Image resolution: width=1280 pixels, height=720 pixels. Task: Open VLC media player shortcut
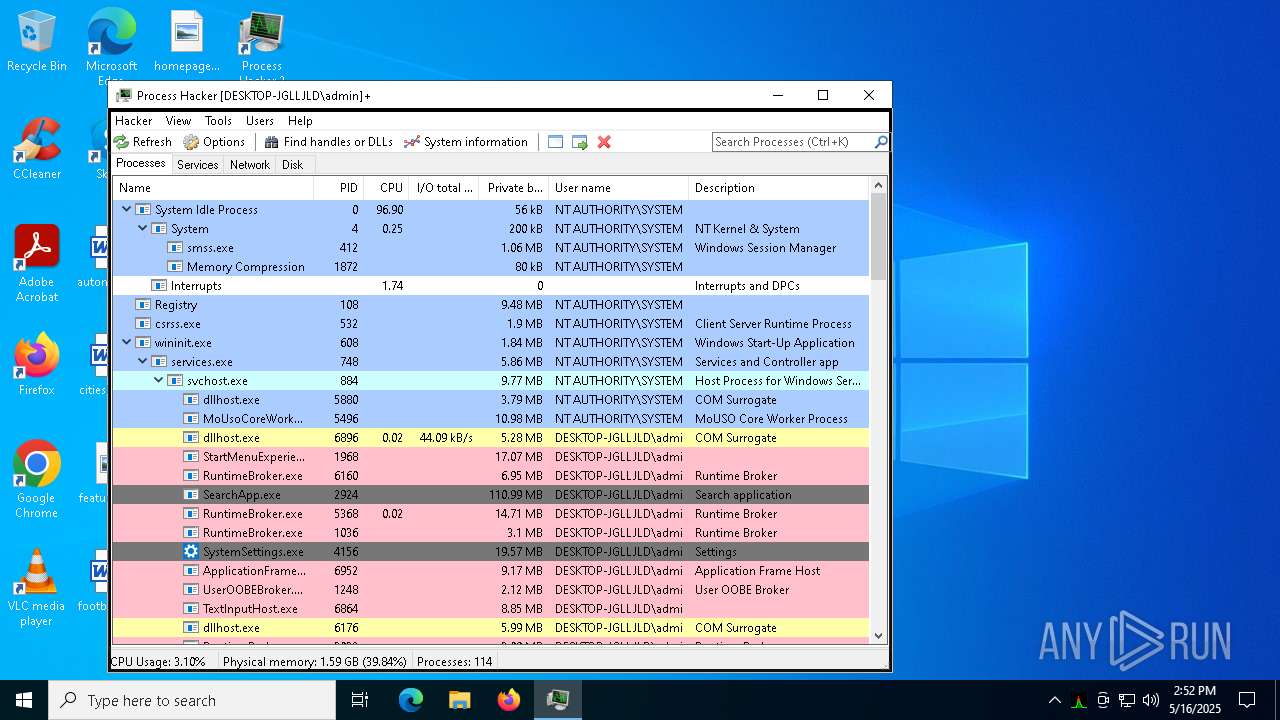click(x=37, y=588)
